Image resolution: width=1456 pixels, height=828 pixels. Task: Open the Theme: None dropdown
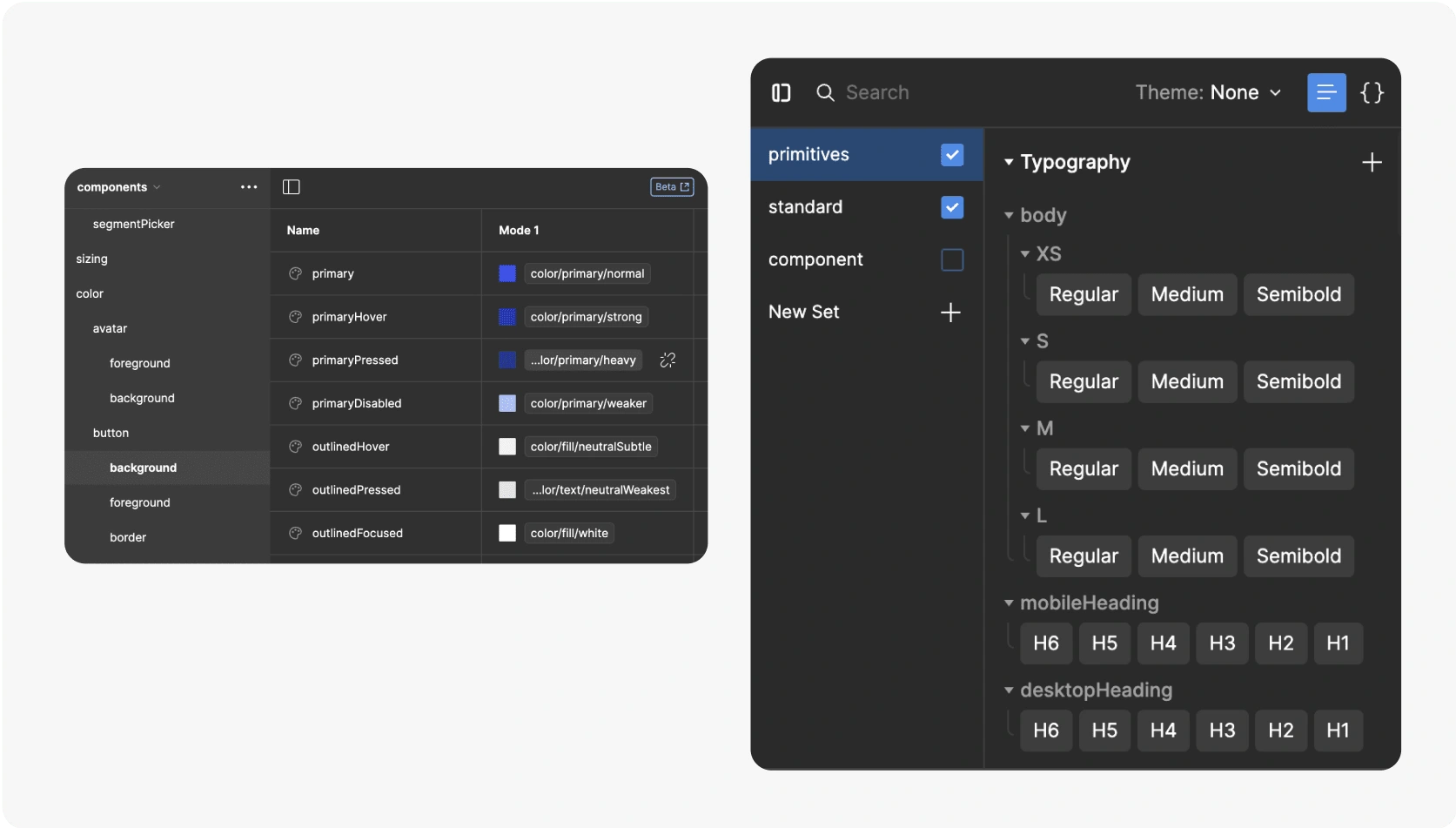point(1208,92)
